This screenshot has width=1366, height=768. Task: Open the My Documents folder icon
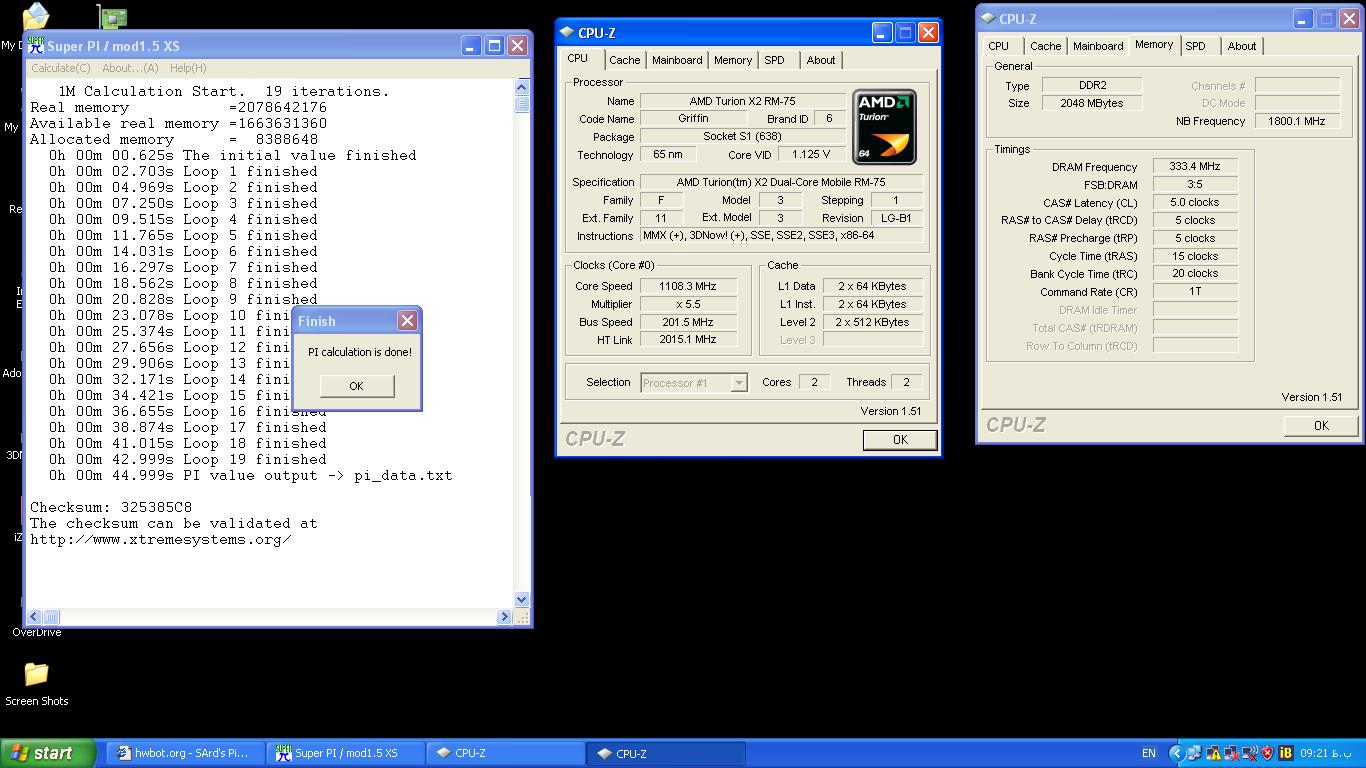click(36, 16)
